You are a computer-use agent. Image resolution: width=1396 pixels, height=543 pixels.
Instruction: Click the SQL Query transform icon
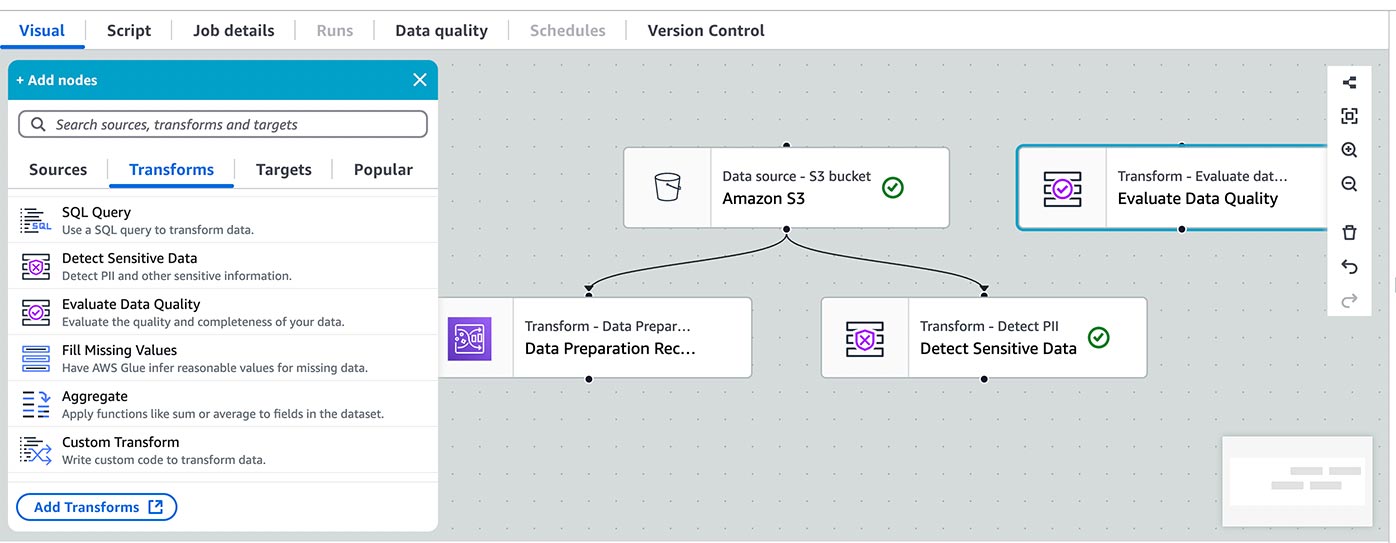(x=36, y=220)
